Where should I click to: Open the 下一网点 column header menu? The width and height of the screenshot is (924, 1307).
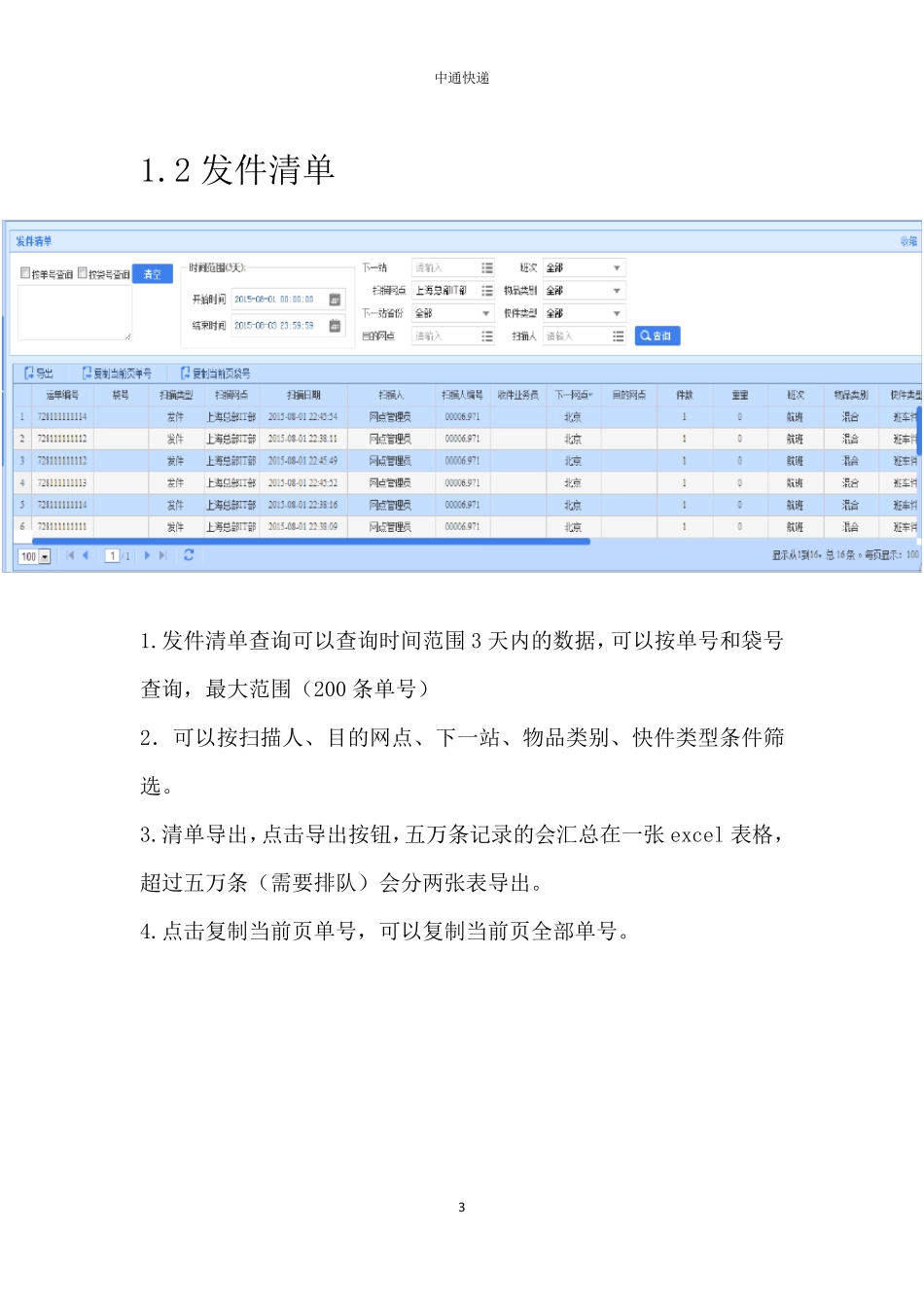[591, 395]
